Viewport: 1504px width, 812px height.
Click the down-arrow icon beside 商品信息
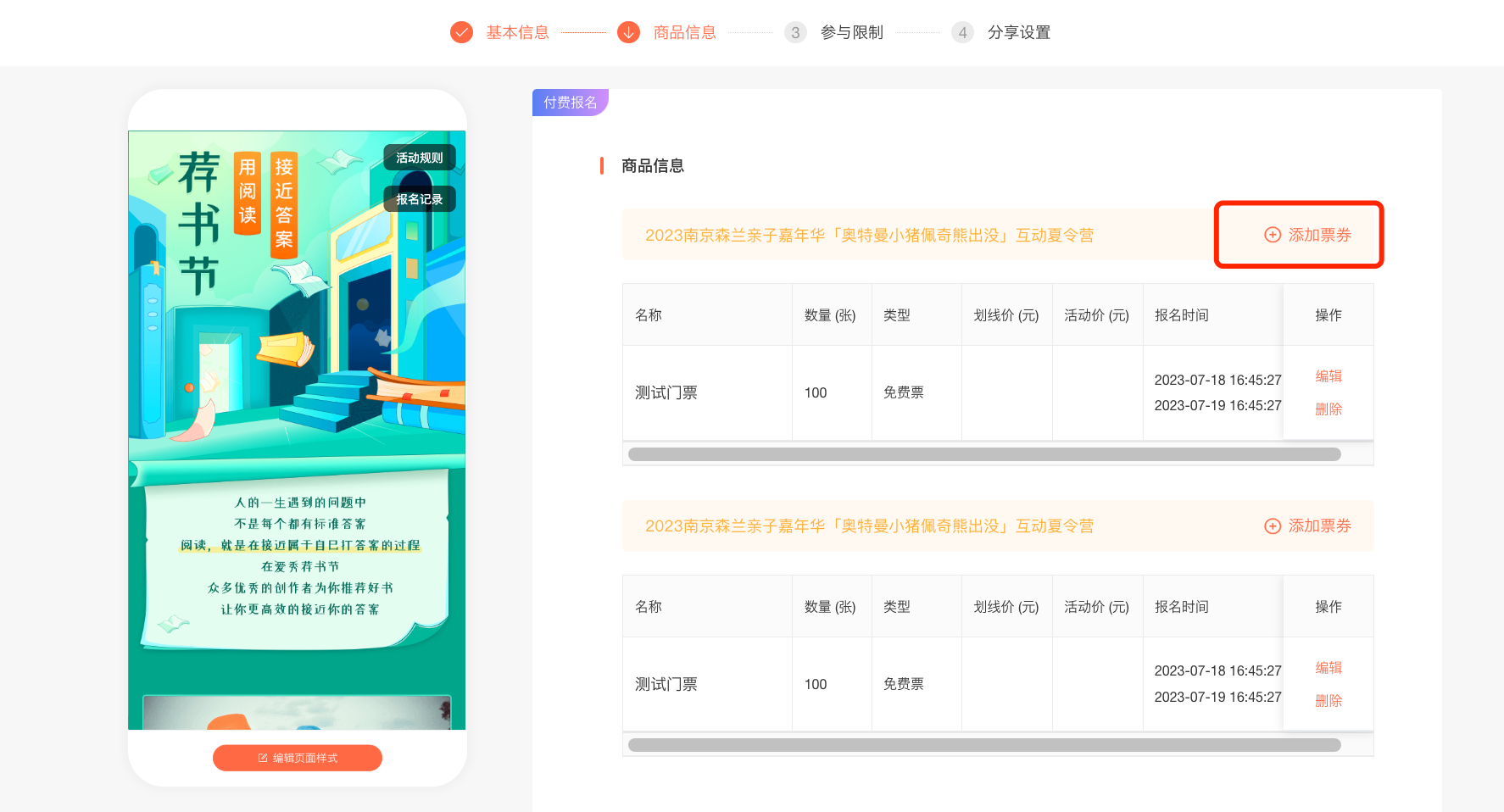pyautogui.click(x=628, y=32)
